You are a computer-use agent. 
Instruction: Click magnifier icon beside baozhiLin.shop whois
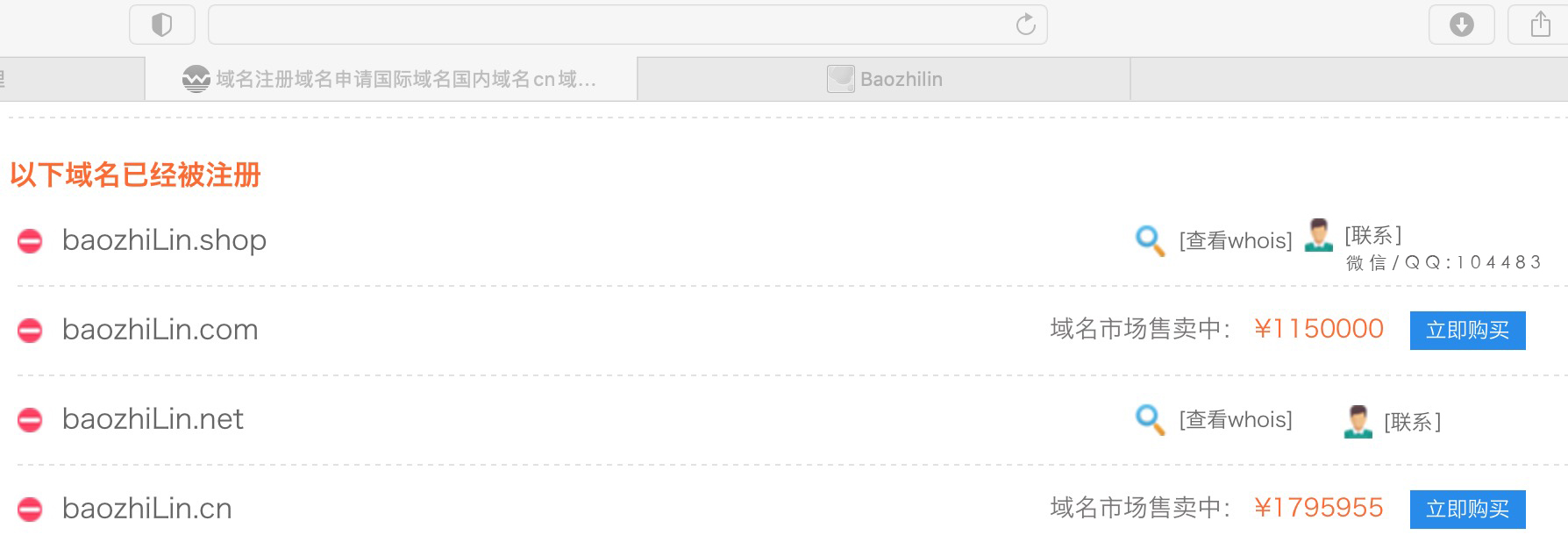point(1149,240)
